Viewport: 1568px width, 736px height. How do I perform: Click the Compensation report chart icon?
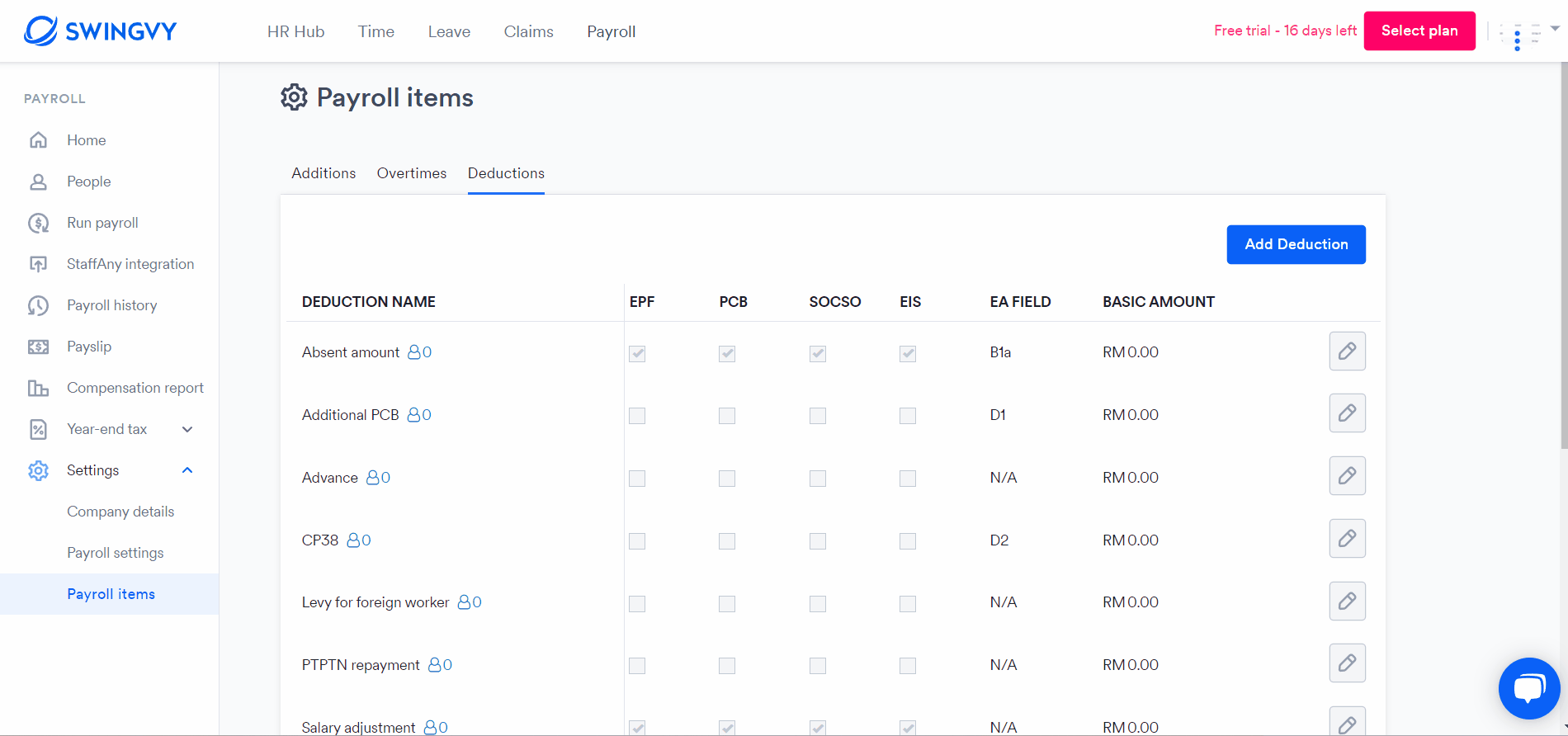coord(38,388)
